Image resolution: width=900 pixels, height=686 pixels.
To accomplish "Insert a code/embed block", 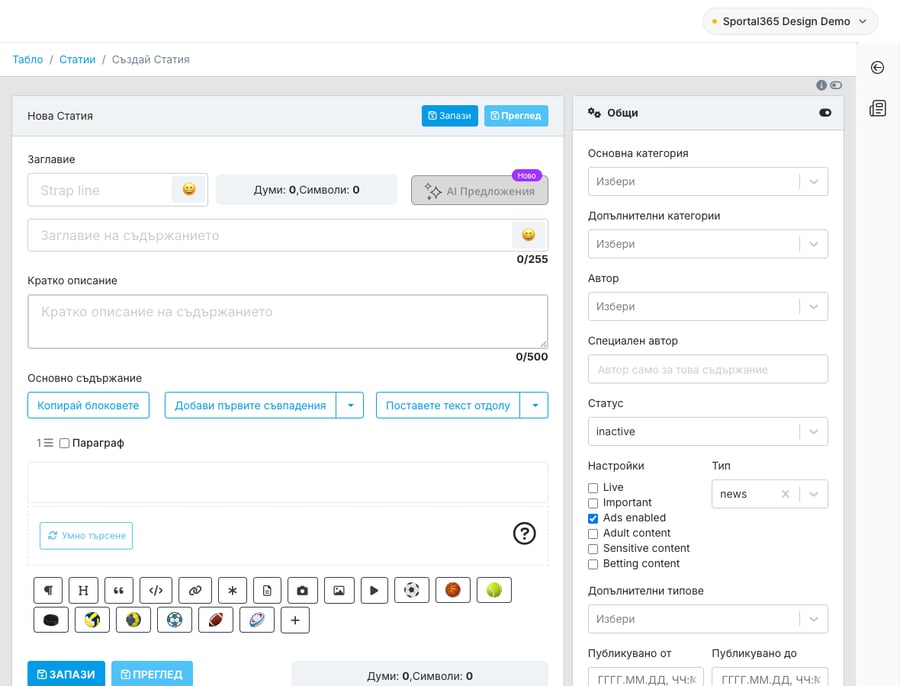I will point(156,590).
